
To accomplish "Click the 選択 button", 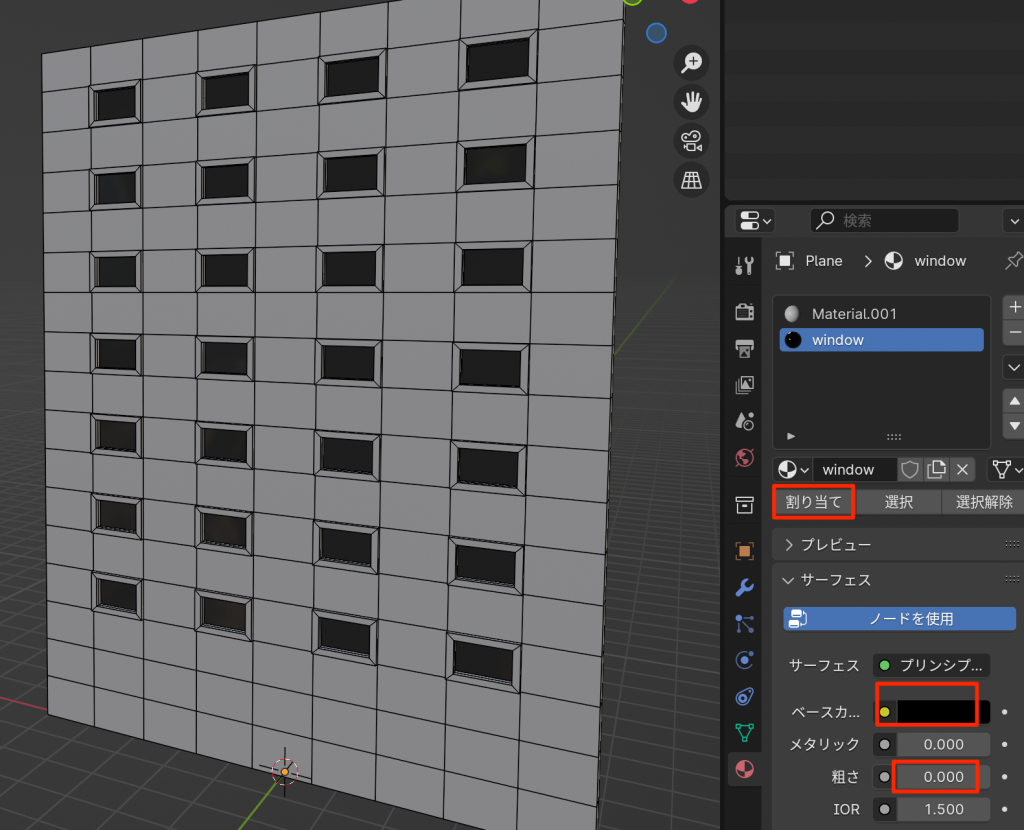I will [898, 502].
